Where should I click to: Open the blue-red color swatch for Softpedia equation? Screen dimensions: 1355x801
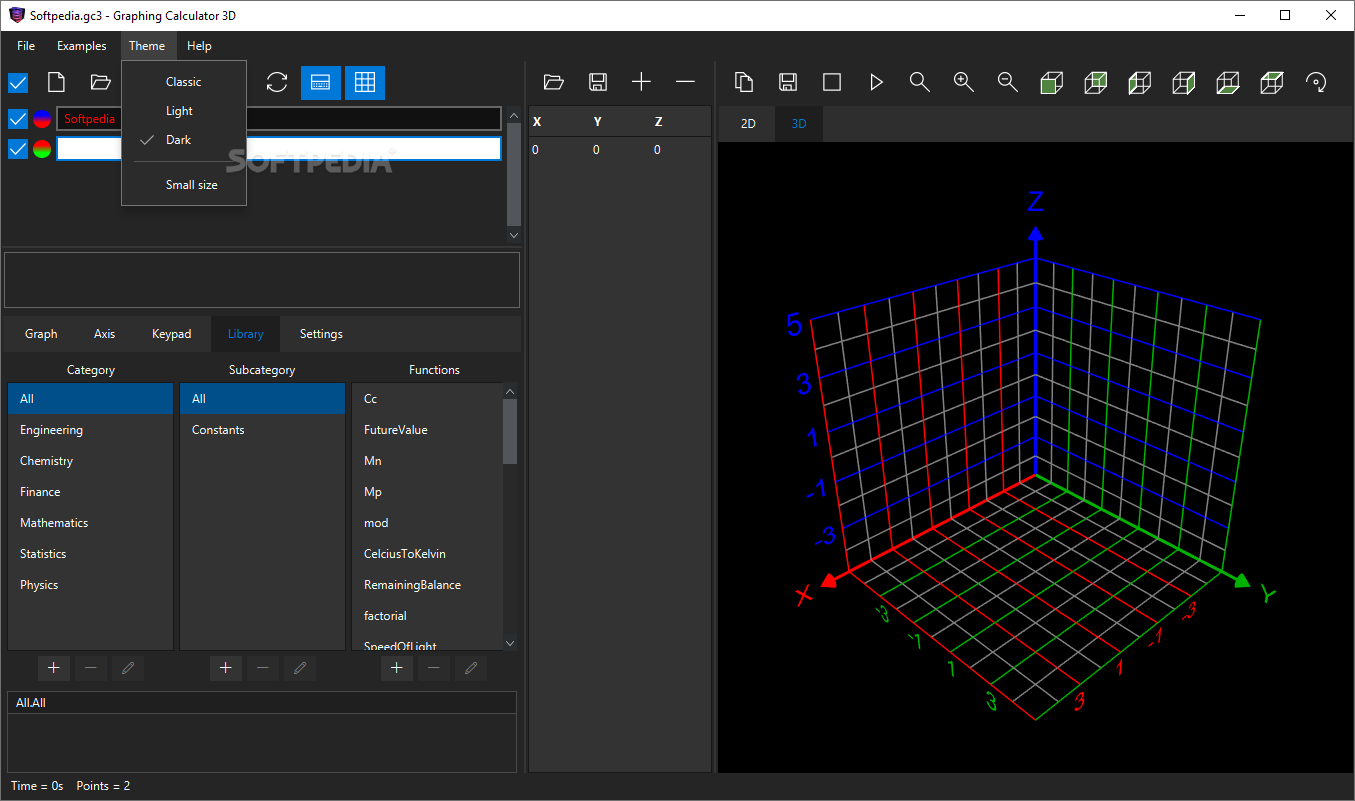pyautogui.click(x=42, y=119)
